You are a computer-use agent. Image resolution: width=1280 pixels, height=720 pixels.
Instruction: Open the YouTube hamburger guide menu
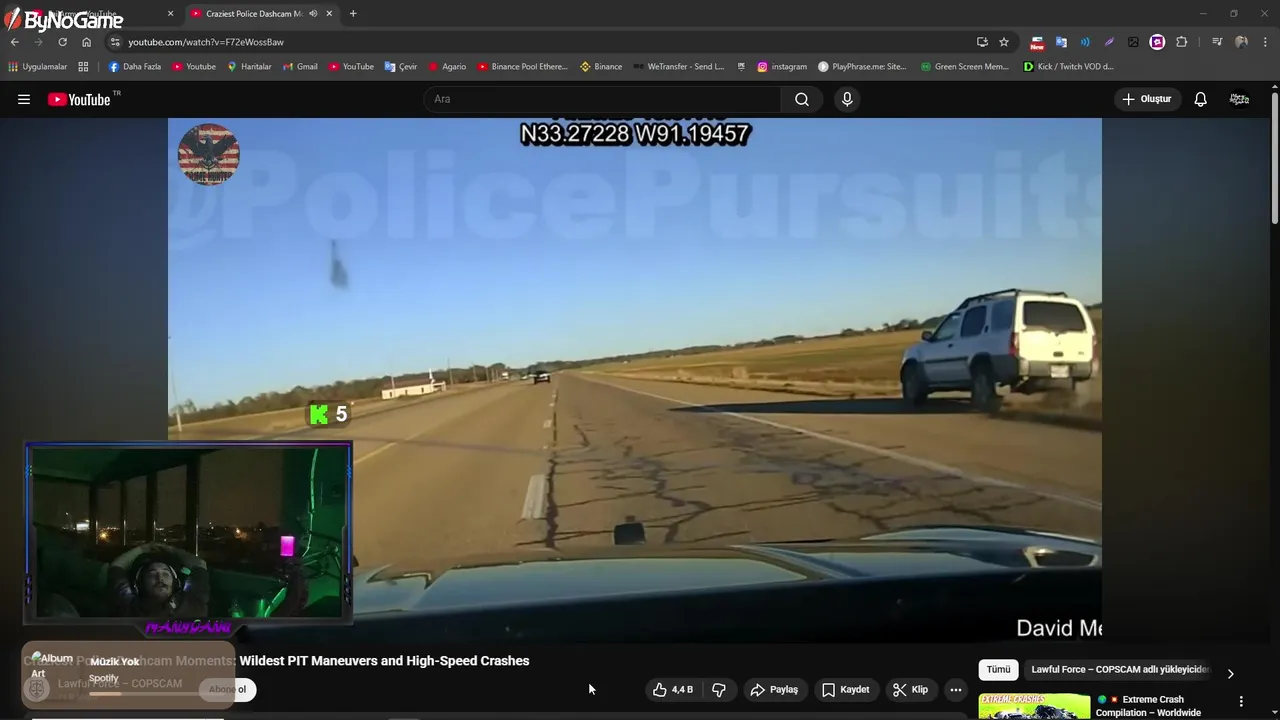click(24, 99)
